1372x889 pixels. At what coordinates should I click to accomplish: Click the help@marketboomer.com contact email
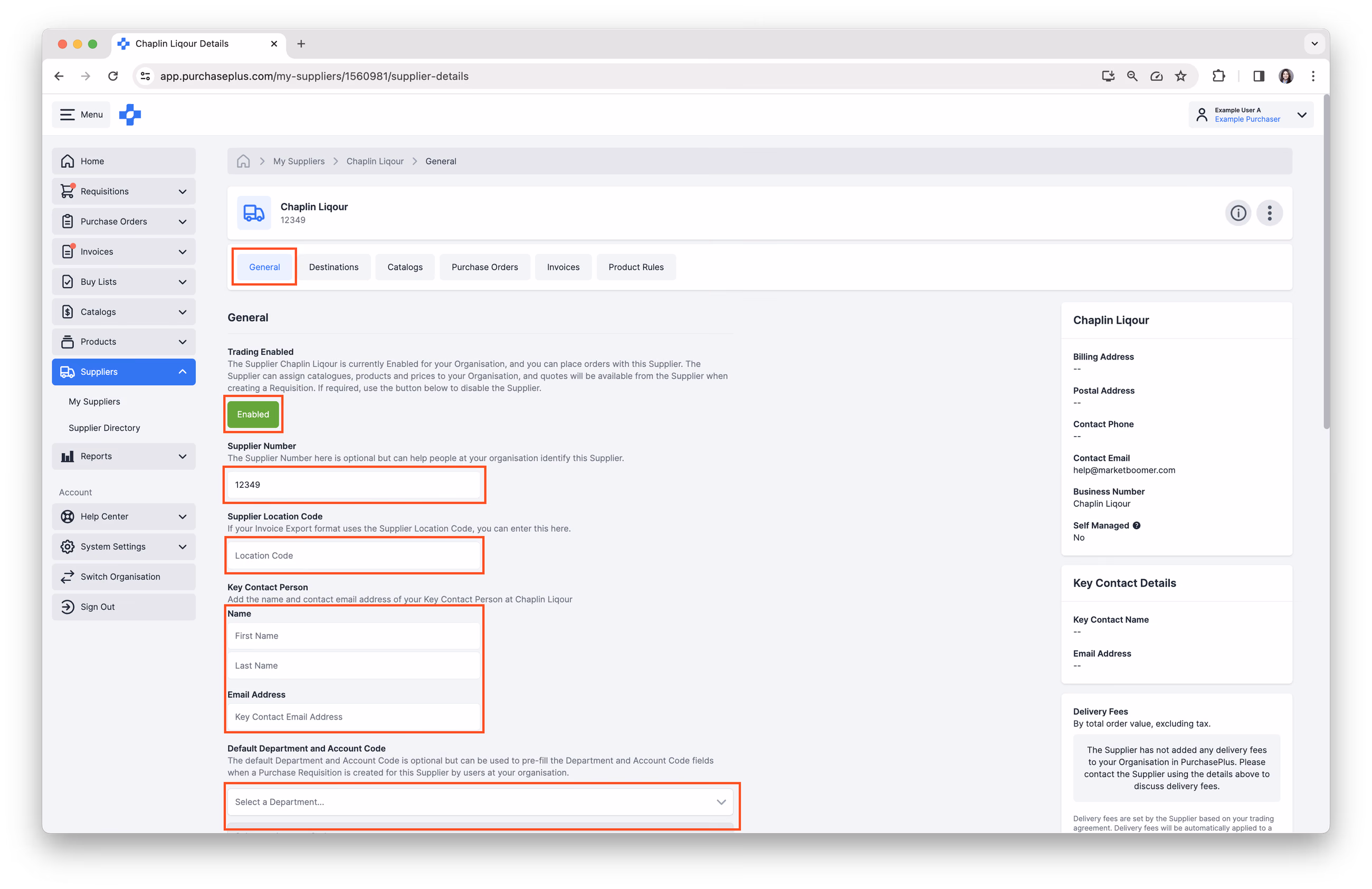click(1123, 470)
